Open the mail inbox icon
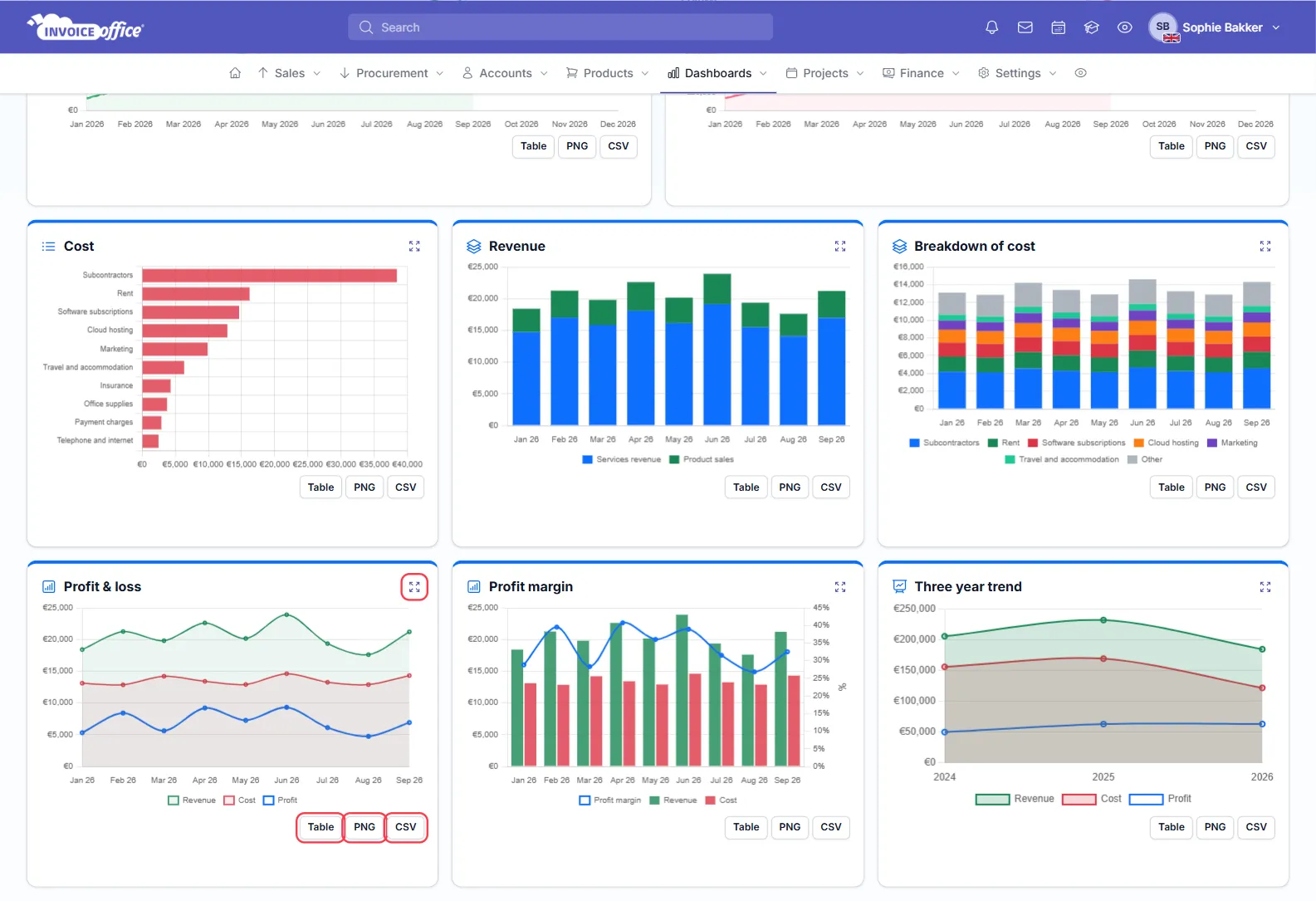This screenshot has height=901, width=1316. coord(1025,27)
